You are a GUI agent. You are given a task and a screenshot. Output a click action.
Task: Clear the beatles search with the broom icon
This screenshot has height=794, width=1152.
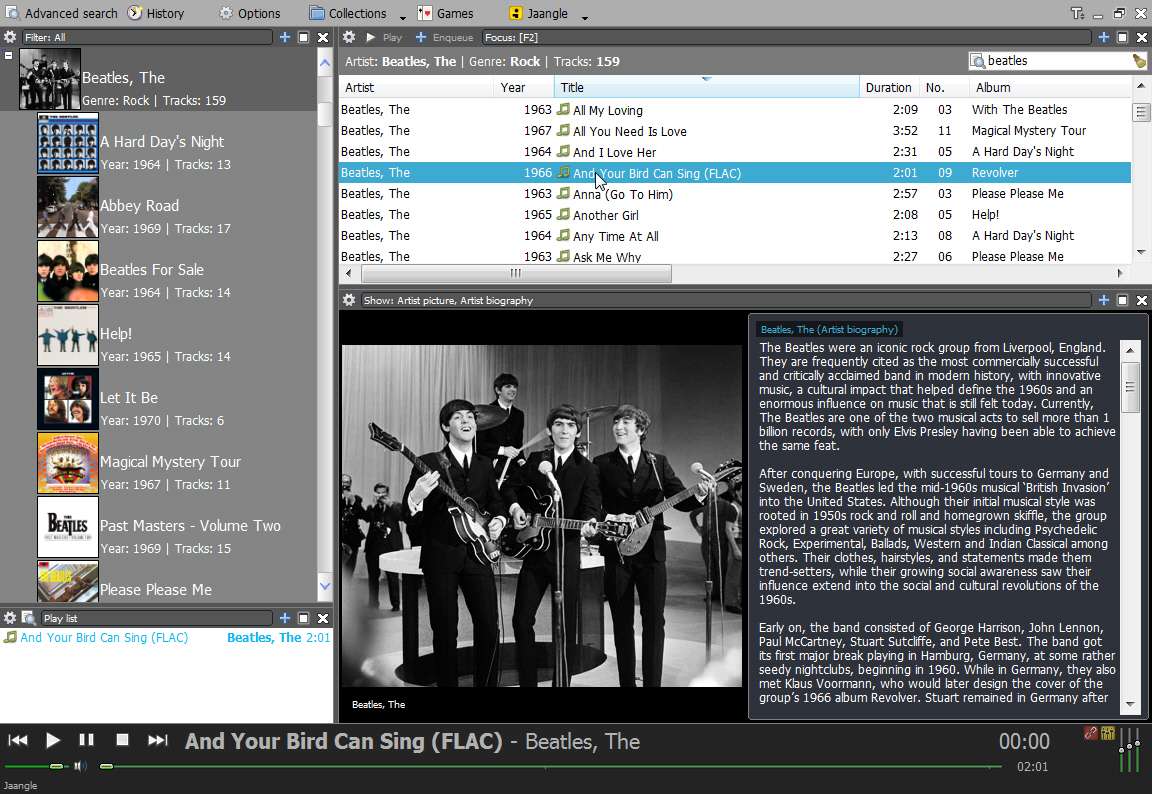click(x=1139, y=61)
